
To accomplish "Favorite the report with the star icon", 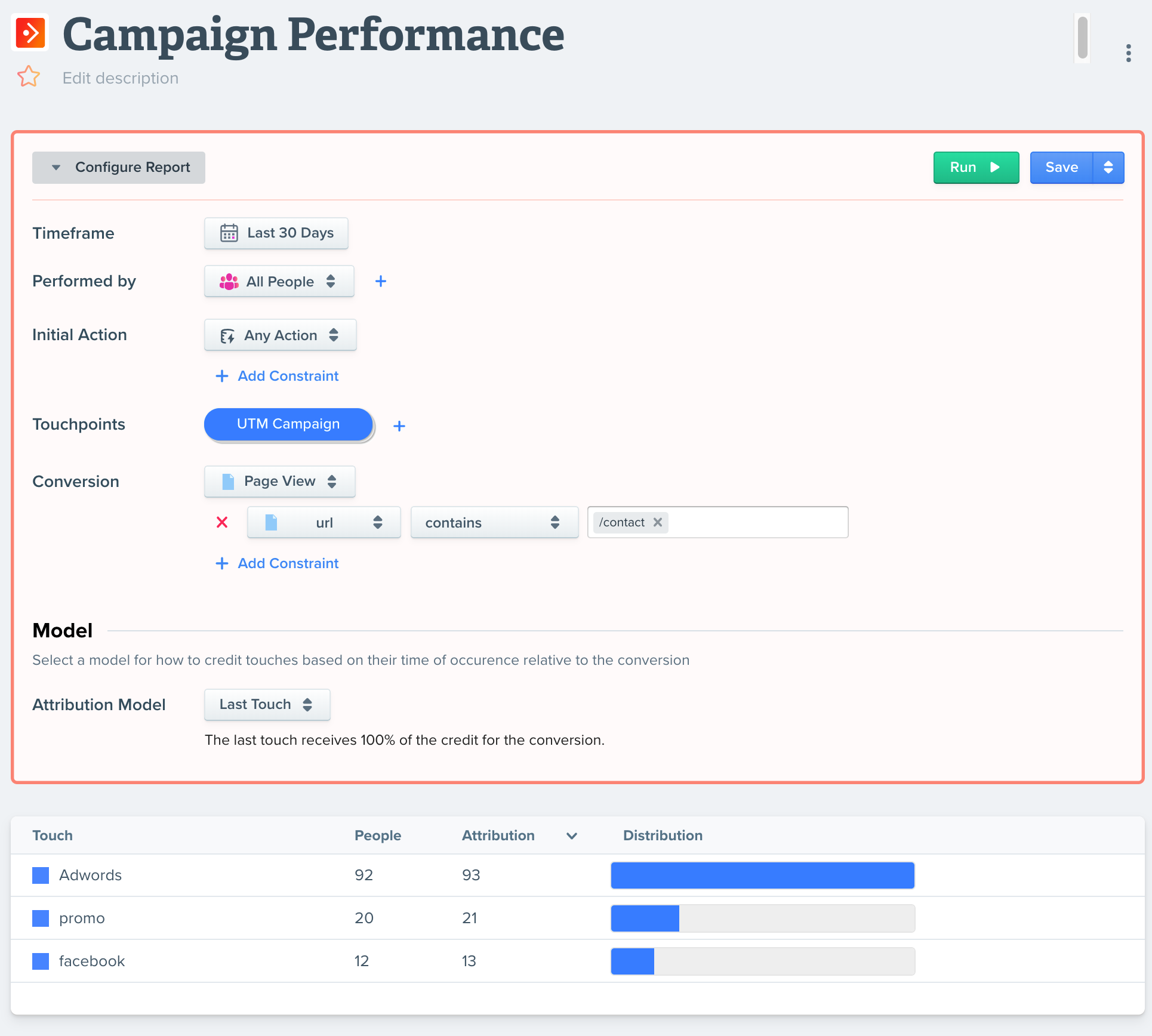I will click(29, 77).
